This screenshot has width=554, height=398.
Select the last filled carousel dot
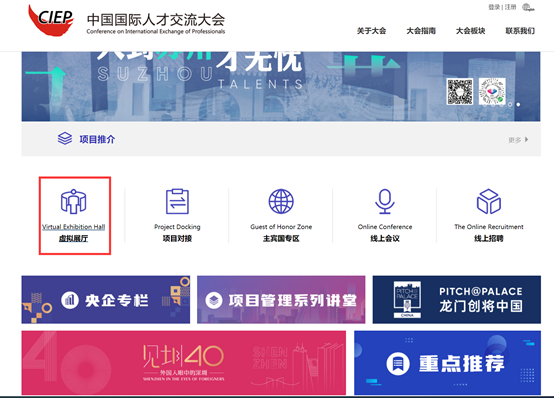[x=518, y=105]
